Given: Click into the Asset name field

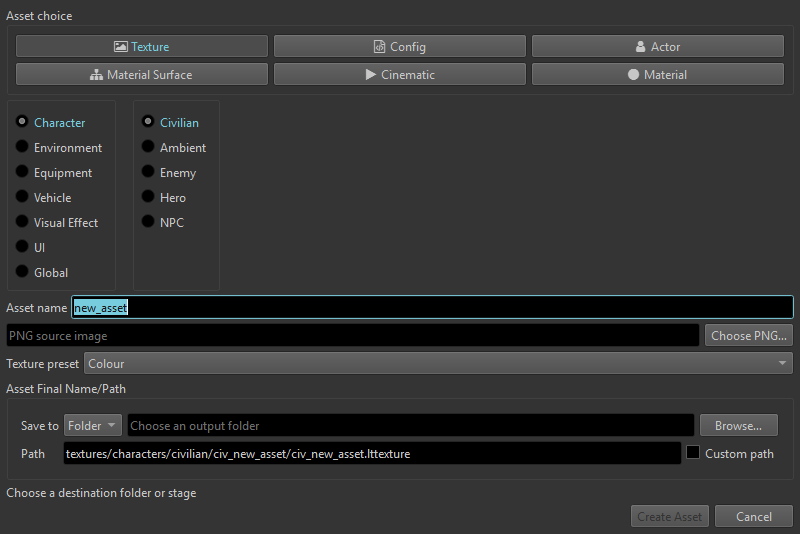Looking at the screenshot, I should (x=432, y=307).
